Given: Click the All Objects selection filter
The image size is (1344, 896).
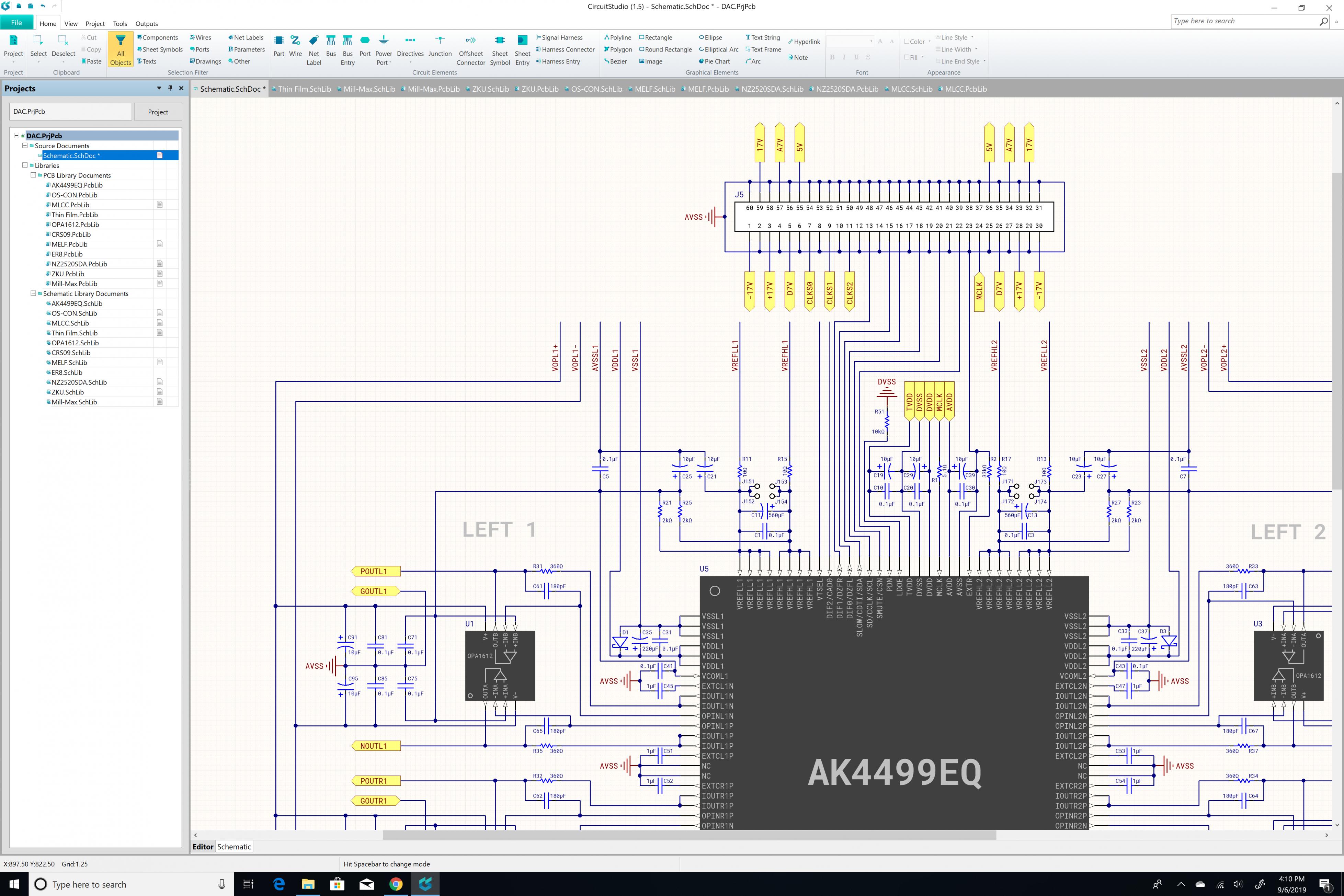Looking at the screenshot, I should pyautogui.click(x=120, y=50).
